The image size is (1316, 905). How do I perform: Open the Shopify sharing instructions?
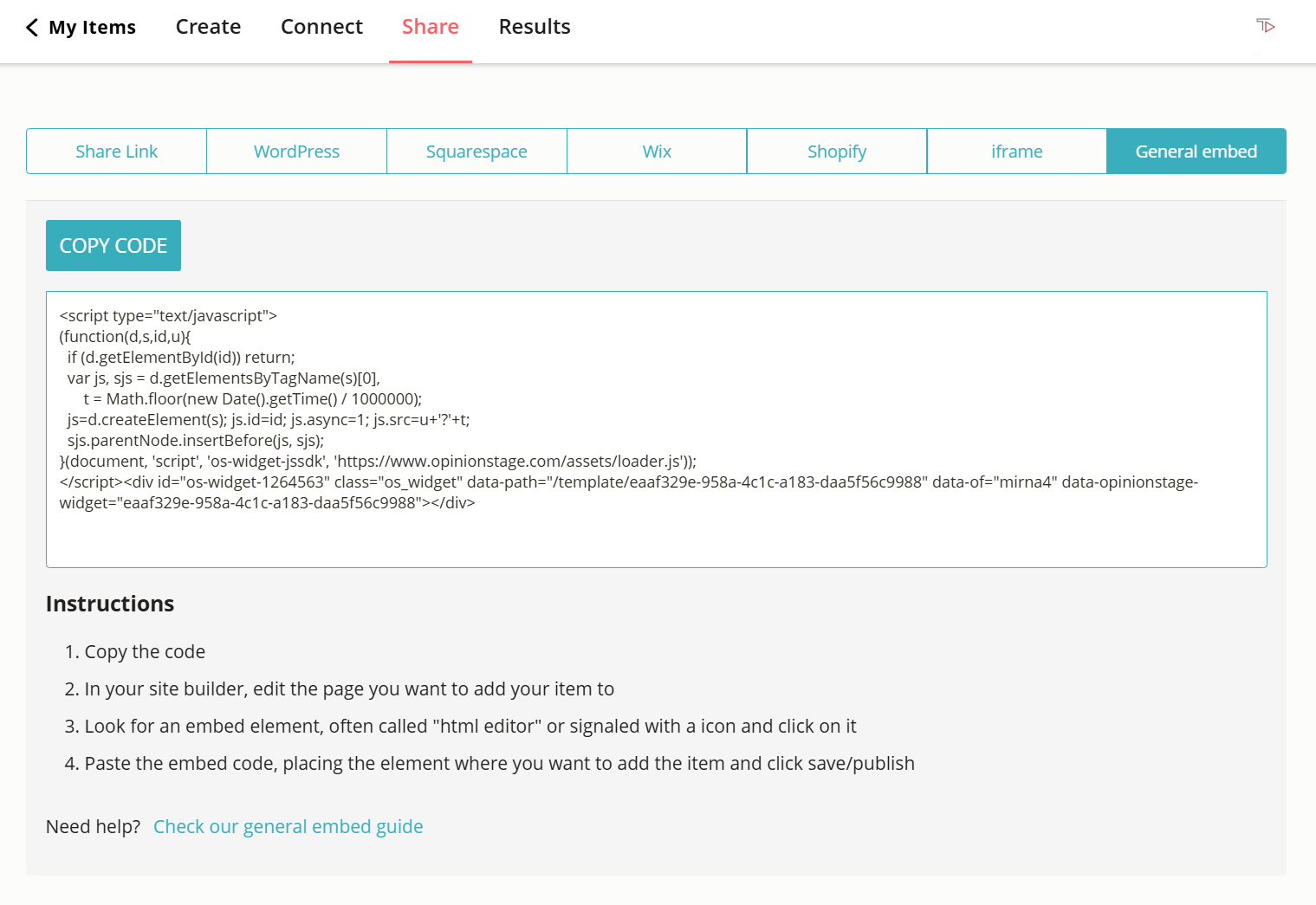836,151
